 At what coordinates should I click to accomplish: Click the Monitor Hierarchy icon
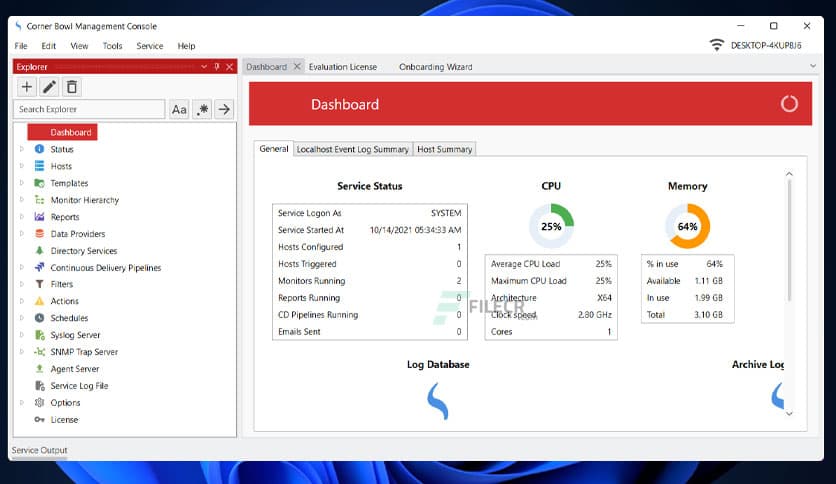[39, 200]
